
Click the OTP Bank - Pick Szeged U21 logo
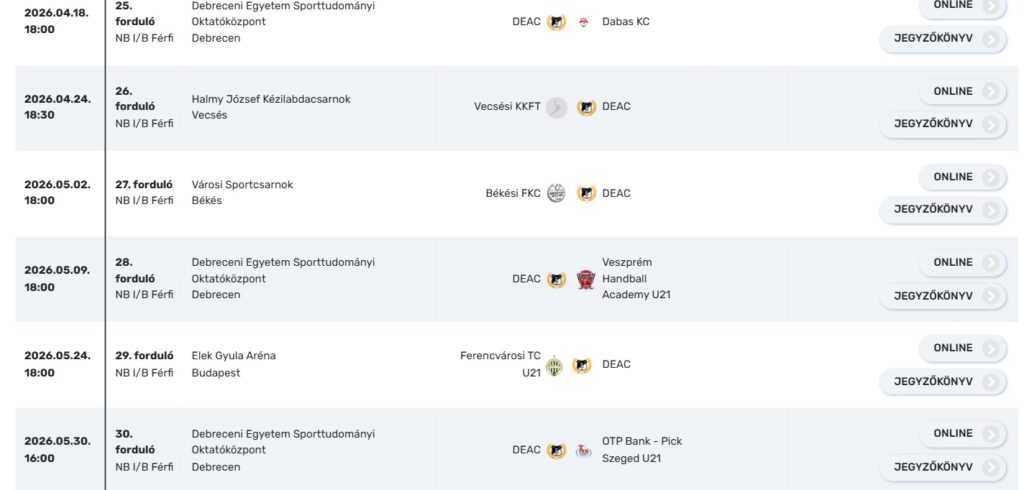[584, 451]
